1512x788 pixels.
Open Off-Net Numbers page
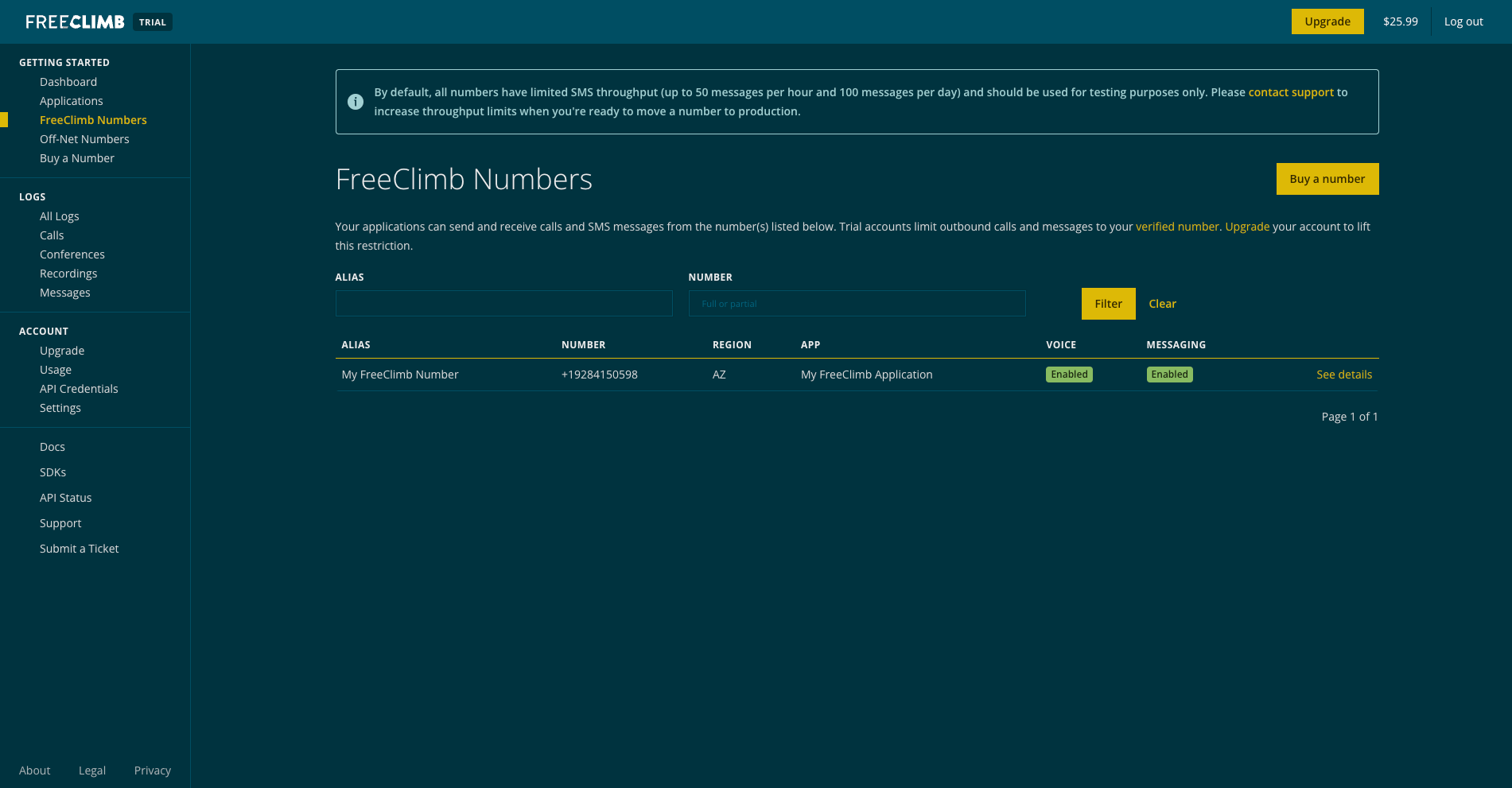(84, 139)
